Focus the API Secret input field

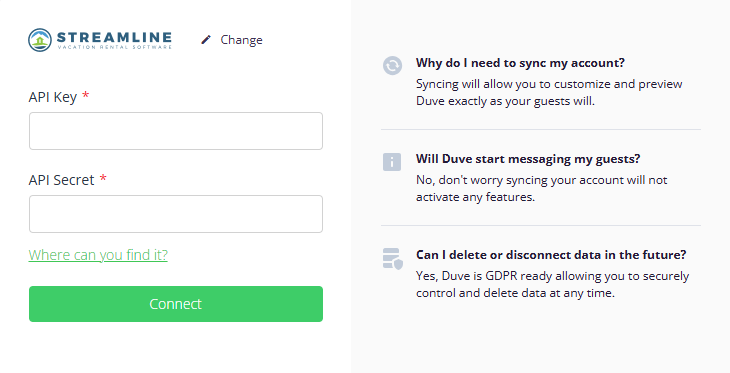[x=176, y=214]
